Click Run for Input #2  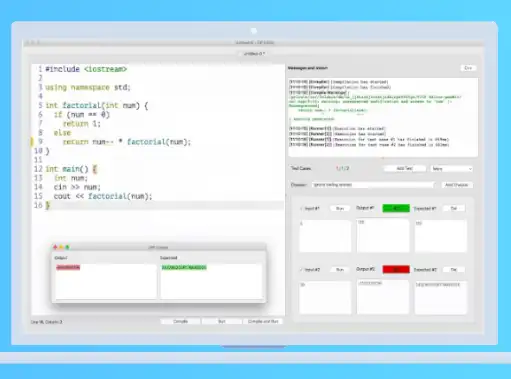point(340,270)
